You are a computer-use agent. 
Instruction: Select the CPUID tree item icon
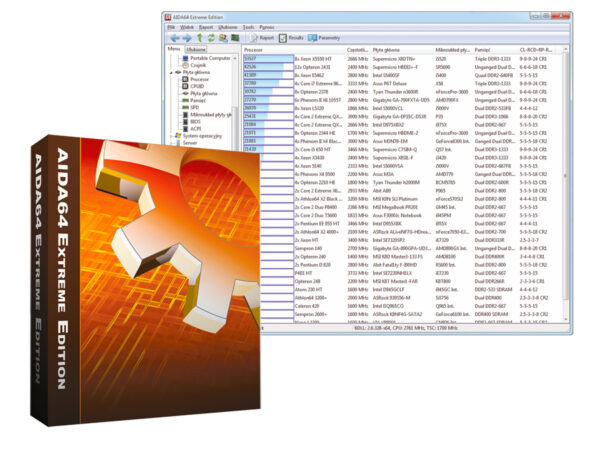point(186,86)
